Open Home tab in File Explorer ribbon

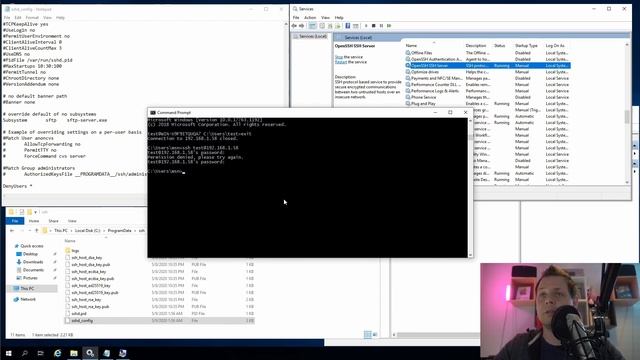pos(34,221)
